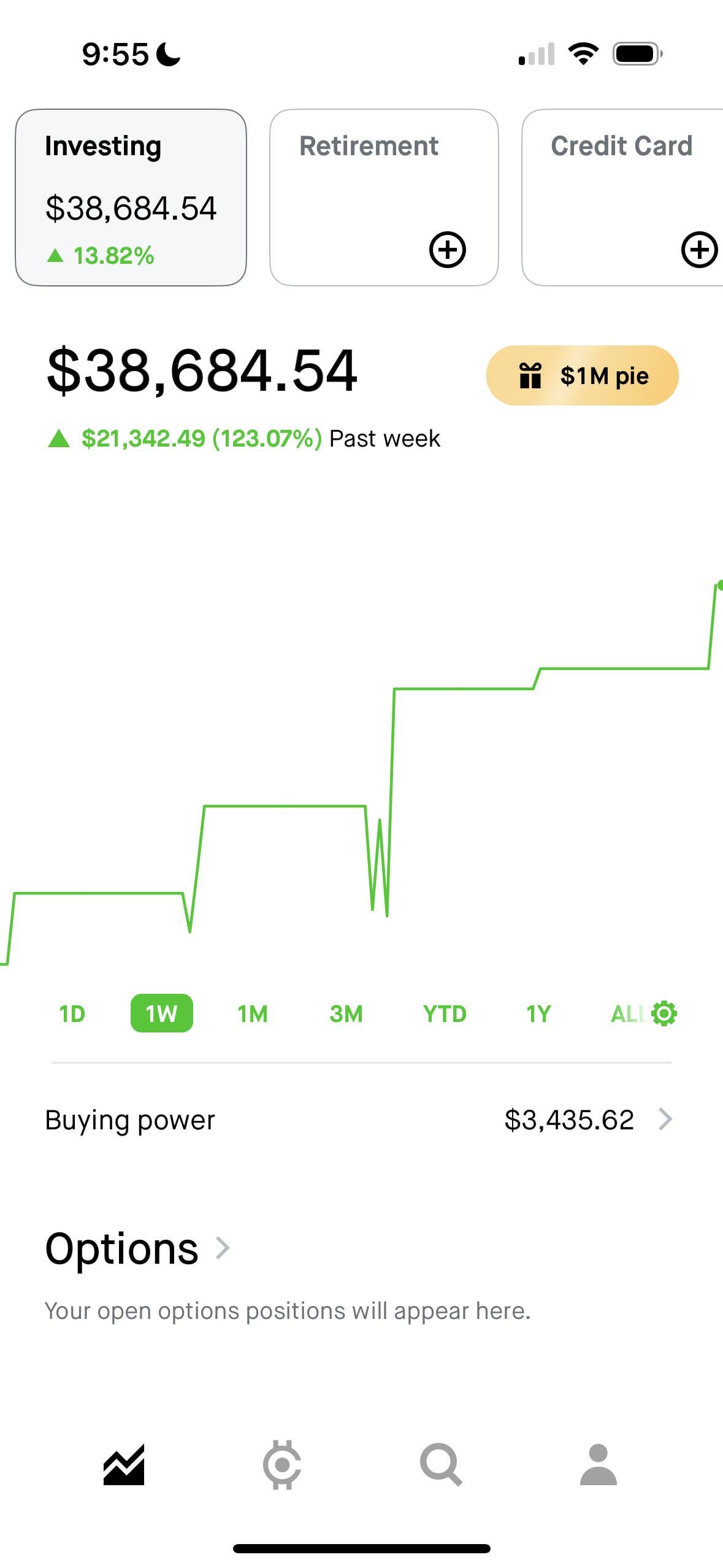The width and height of the screenshot is (723, 1568).
Task: Open the crypto tab icon in bottom bar
Action: tap(281, 1465)
